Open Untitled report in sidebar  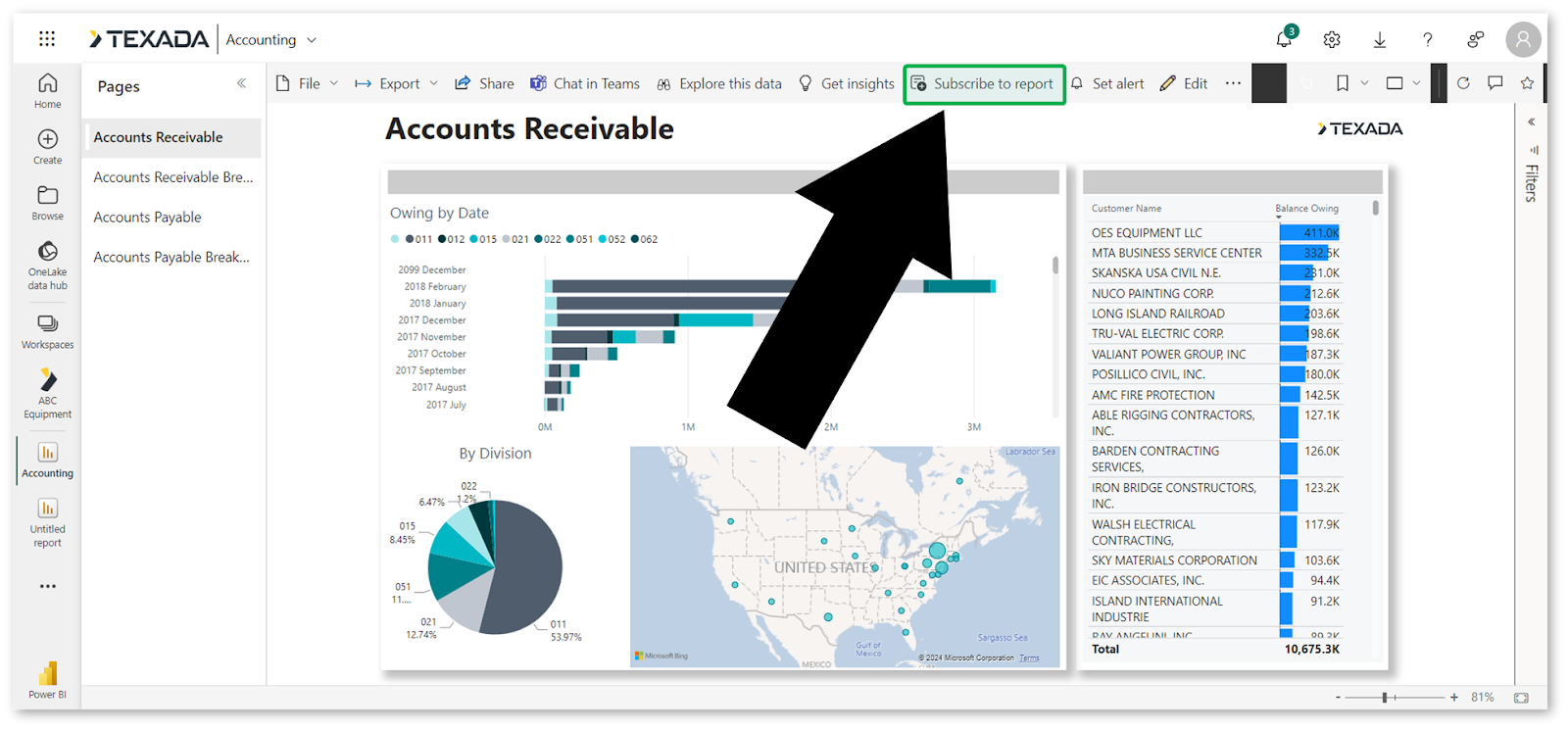click(x=47, y=522)
